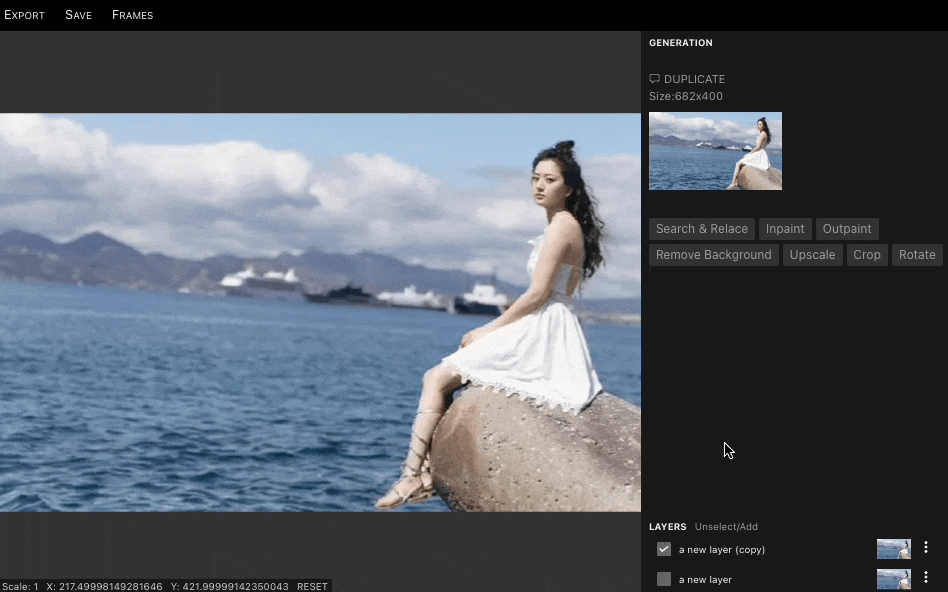Open the Export menu
The width and height of the screenshot is (948, 592).
point(24,15)
